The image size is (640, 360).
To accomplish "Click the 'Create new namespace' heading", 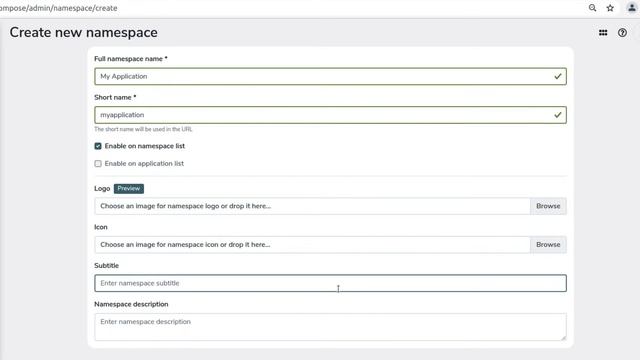I will click(83, 33).
